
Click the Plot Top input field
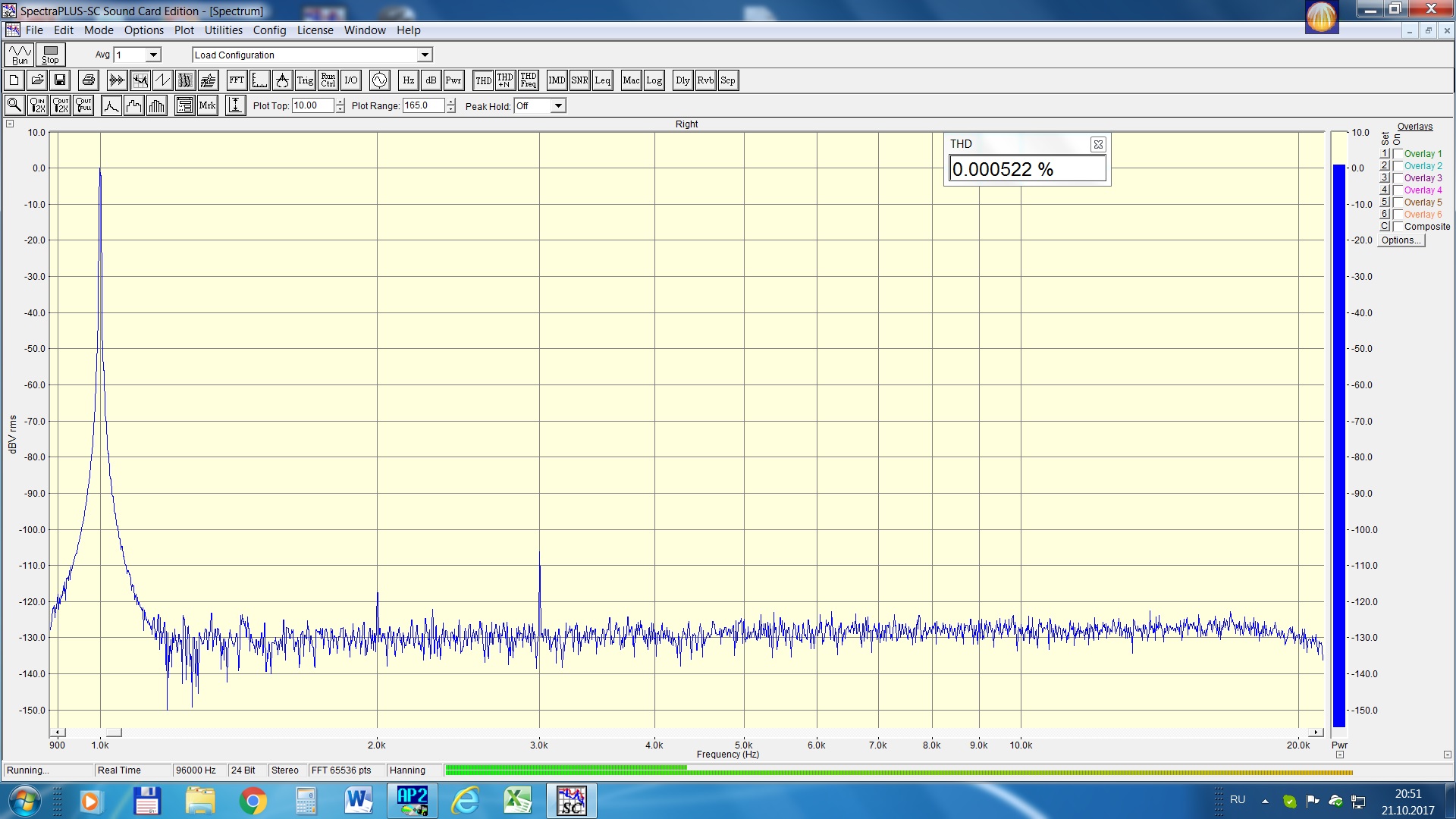tap(312, 106)
